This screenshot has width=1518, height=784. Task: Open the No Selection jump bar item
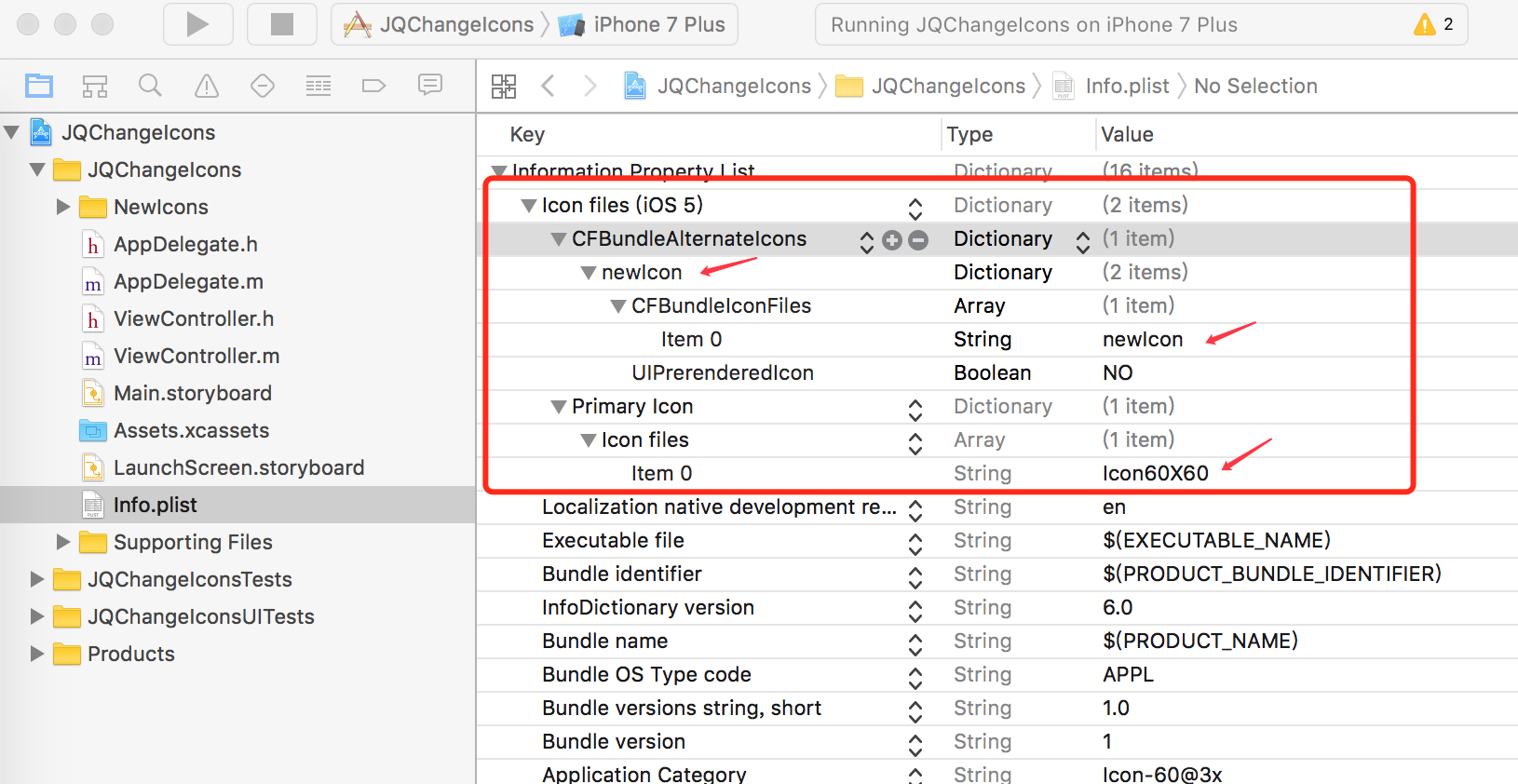click(1255, 86)
